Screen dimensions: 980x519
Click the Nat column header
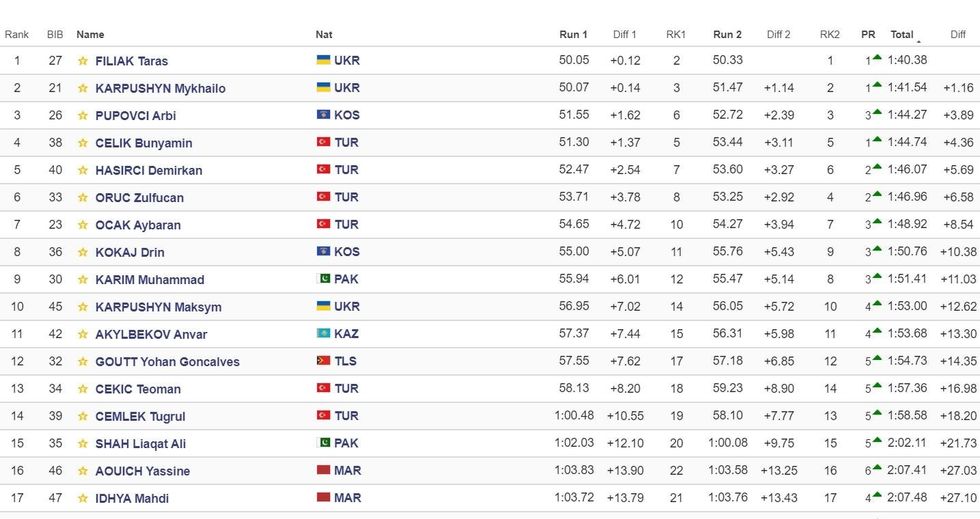(x=324, y=34)
